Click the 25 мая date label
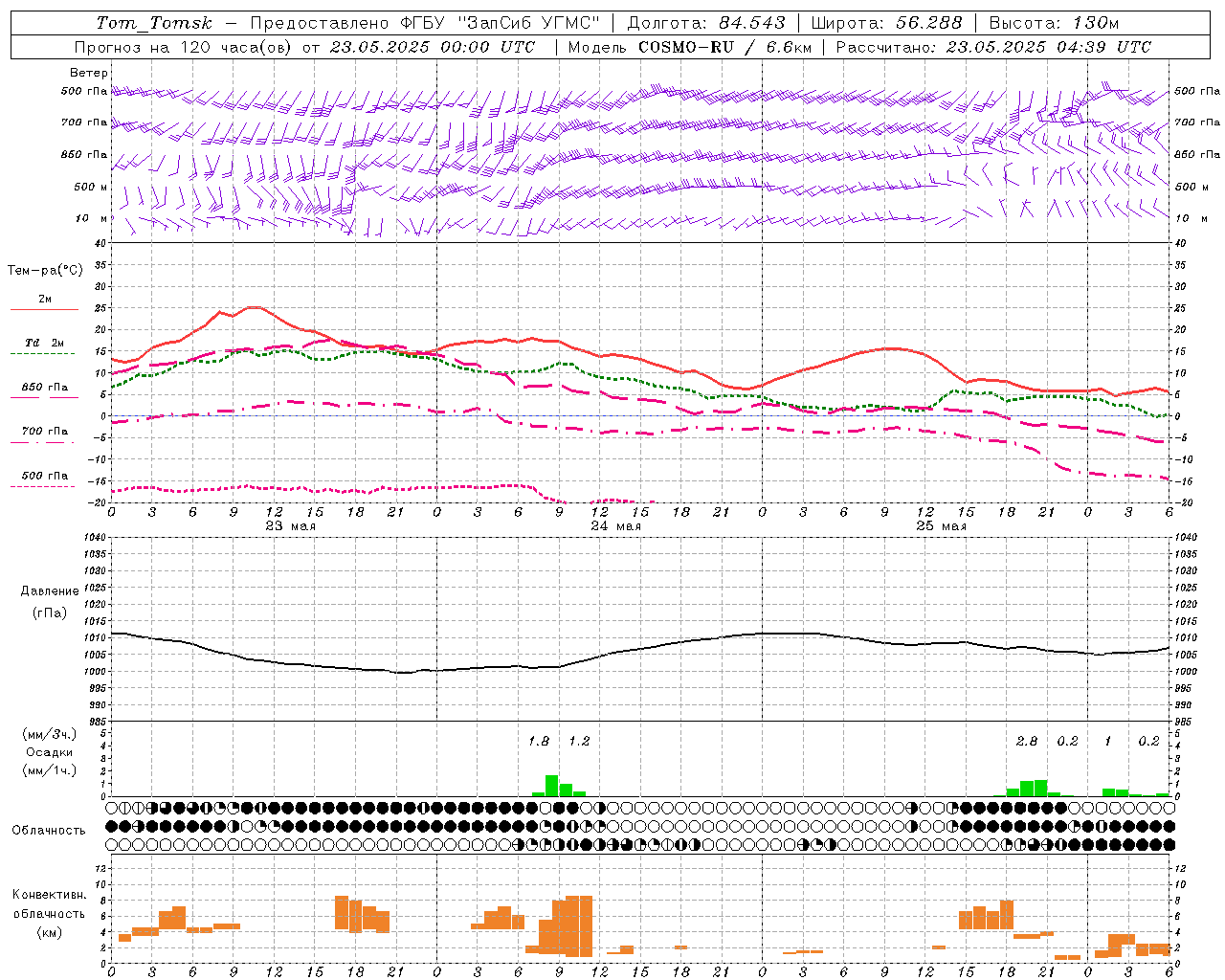Image resolution: width=1225 pixels, height=980 pixels. [x=941, y=526]
